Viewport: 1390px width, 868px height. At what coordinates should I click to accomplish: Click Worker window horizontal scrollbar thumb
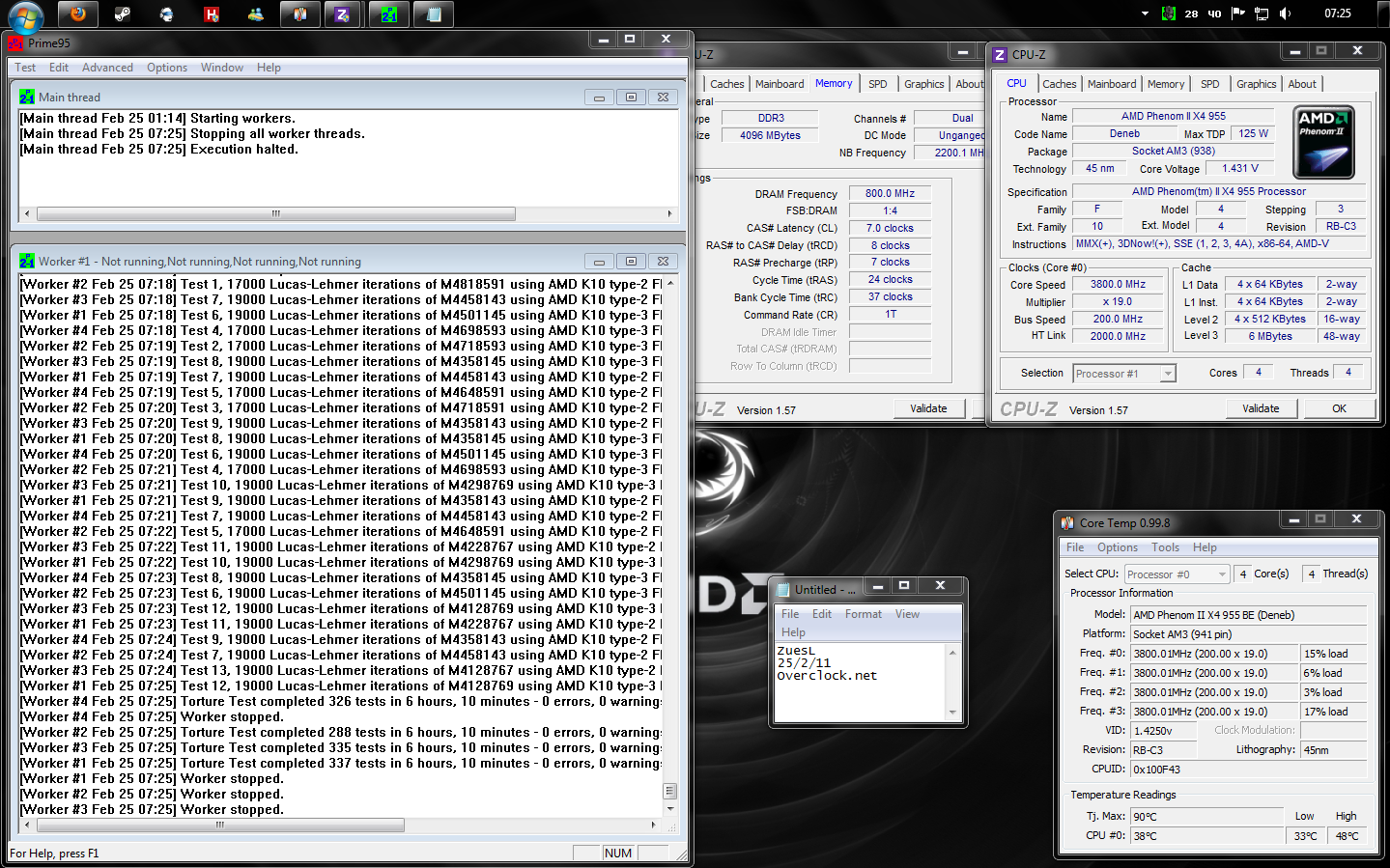tap(220, 825)
